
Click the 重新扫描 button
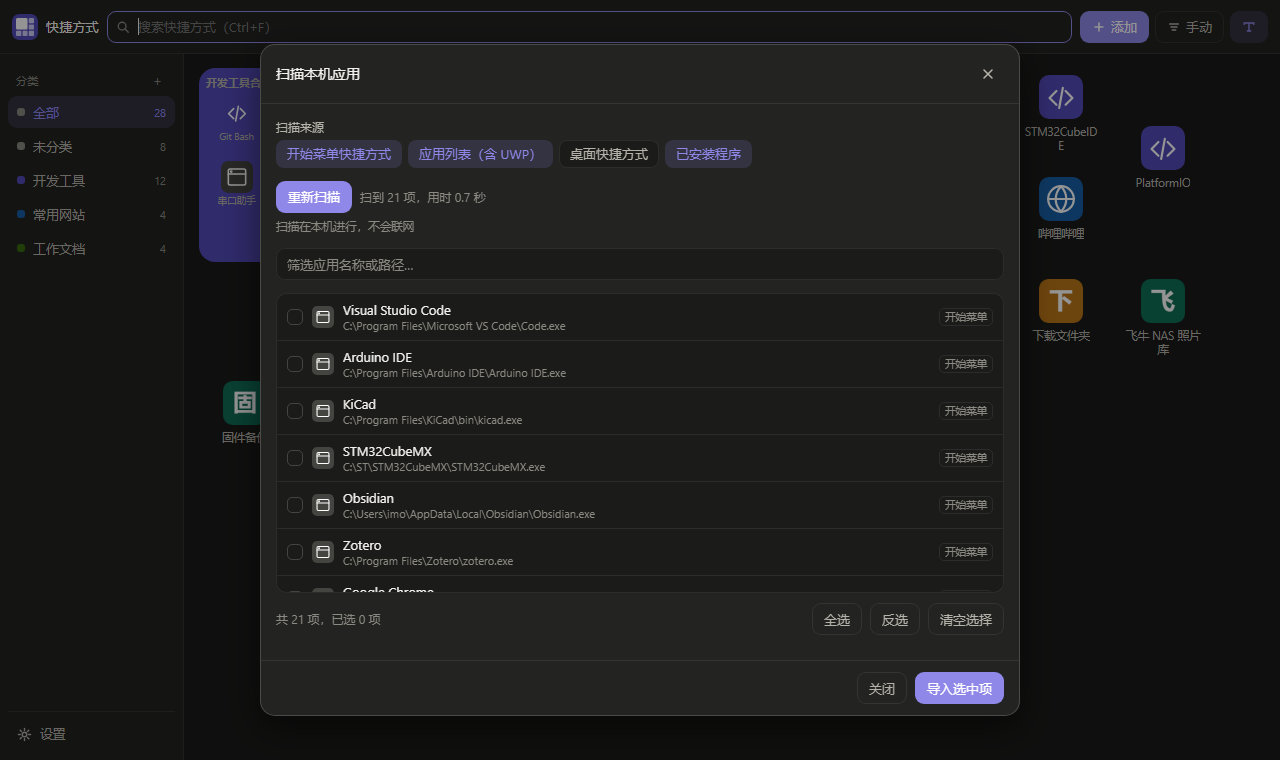point(314,197)
